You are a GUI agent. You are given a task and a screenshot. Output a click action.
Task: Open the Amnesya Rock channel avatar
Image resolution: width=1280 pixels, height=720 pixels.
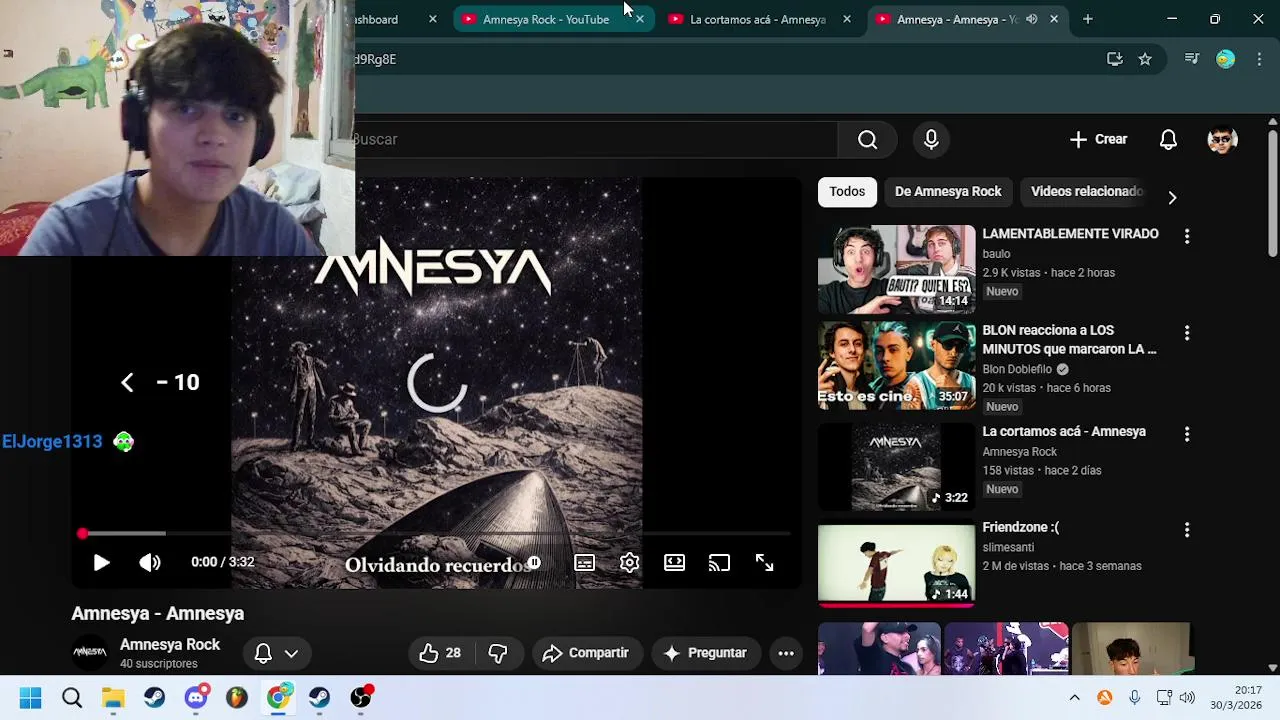(89, 653)
